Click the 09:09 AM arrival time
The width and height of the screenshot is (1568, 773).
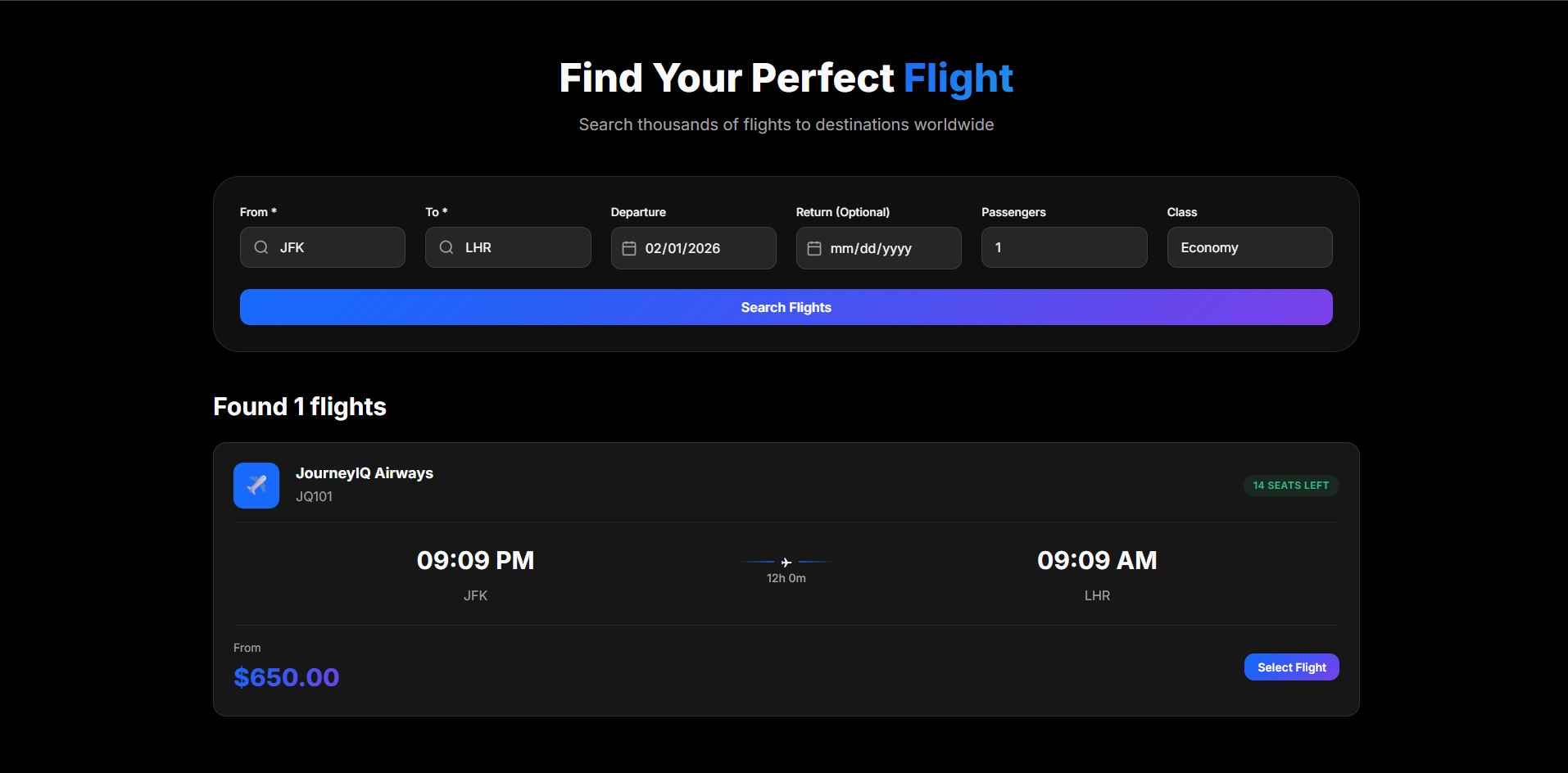1097,560
